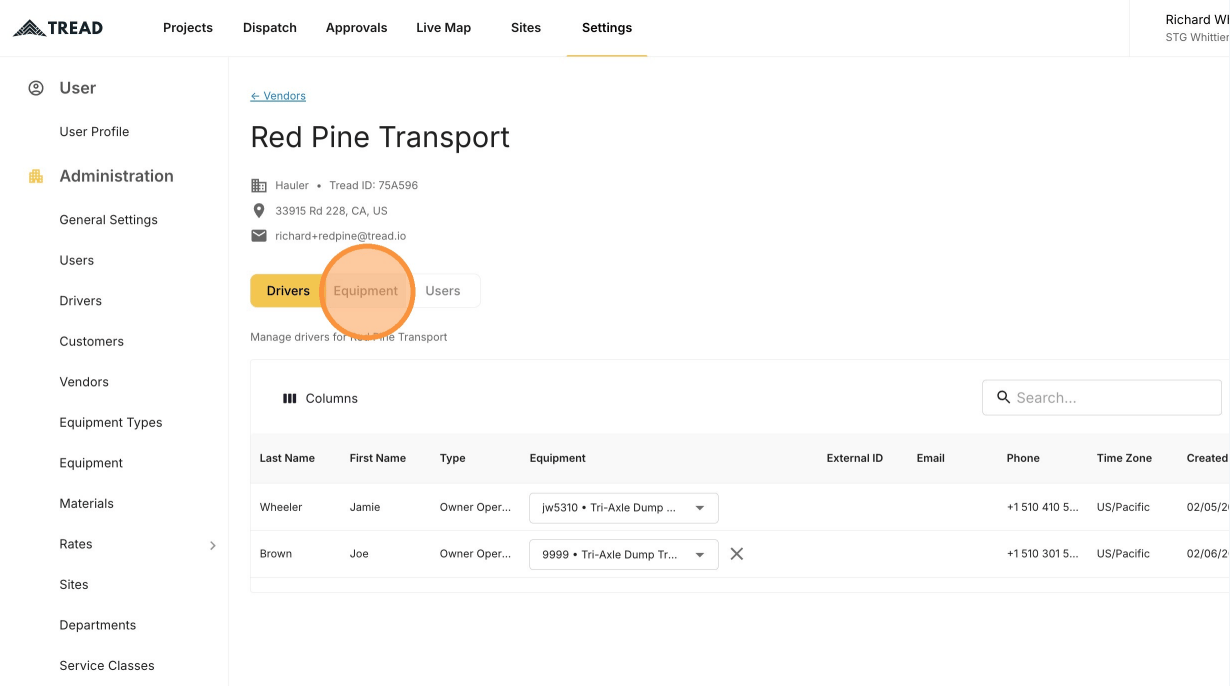Open equipment dropdown for Joe Brown
The width and height of the screenshot is (1230, 686).
624,554
